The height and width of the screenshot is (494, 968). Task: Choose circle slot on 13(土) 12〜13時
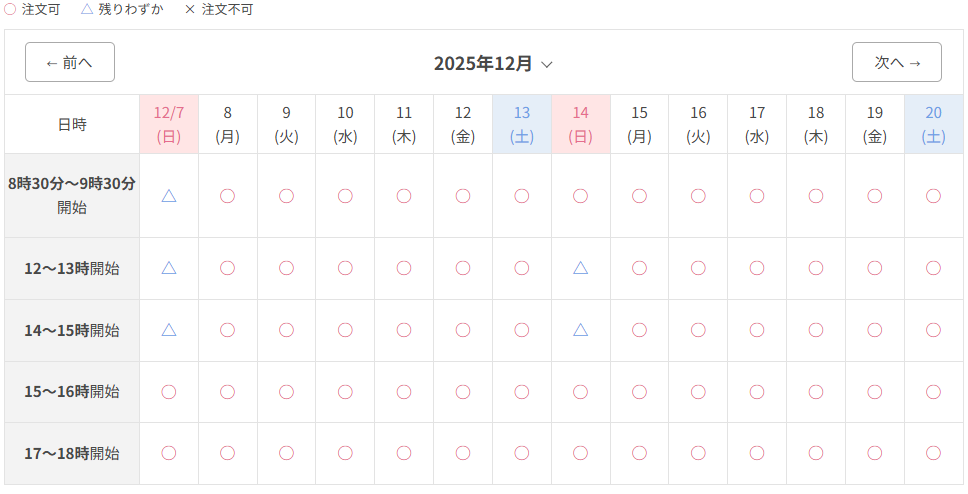click(x=522, y=268)
